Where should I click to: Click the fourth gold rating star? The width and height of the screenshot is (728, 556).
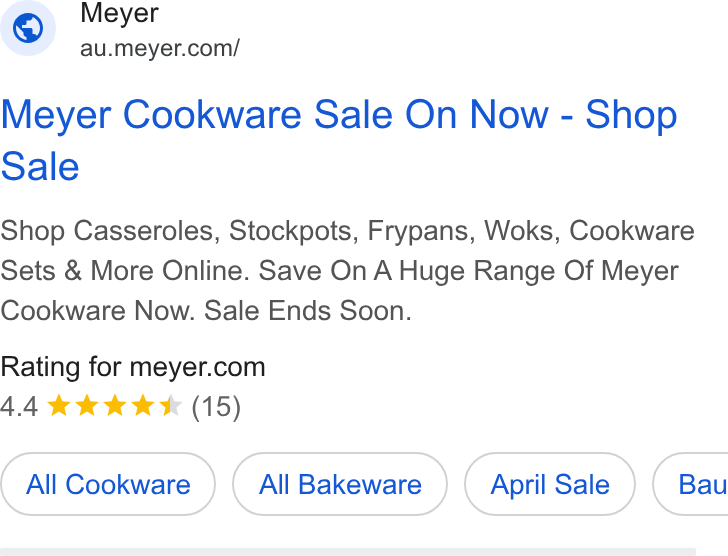pyautogui.click(x=143, y=405)
